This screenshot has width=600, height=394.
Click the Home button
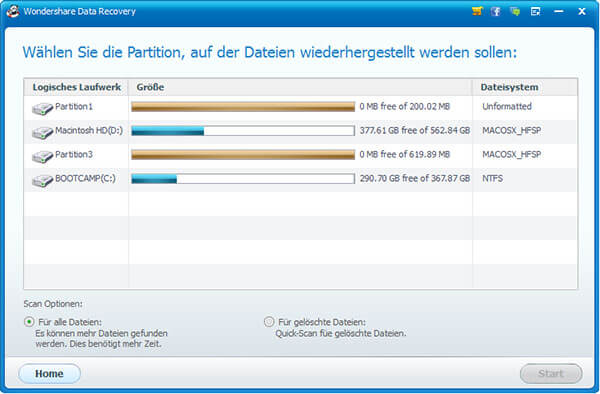(49, 374)
